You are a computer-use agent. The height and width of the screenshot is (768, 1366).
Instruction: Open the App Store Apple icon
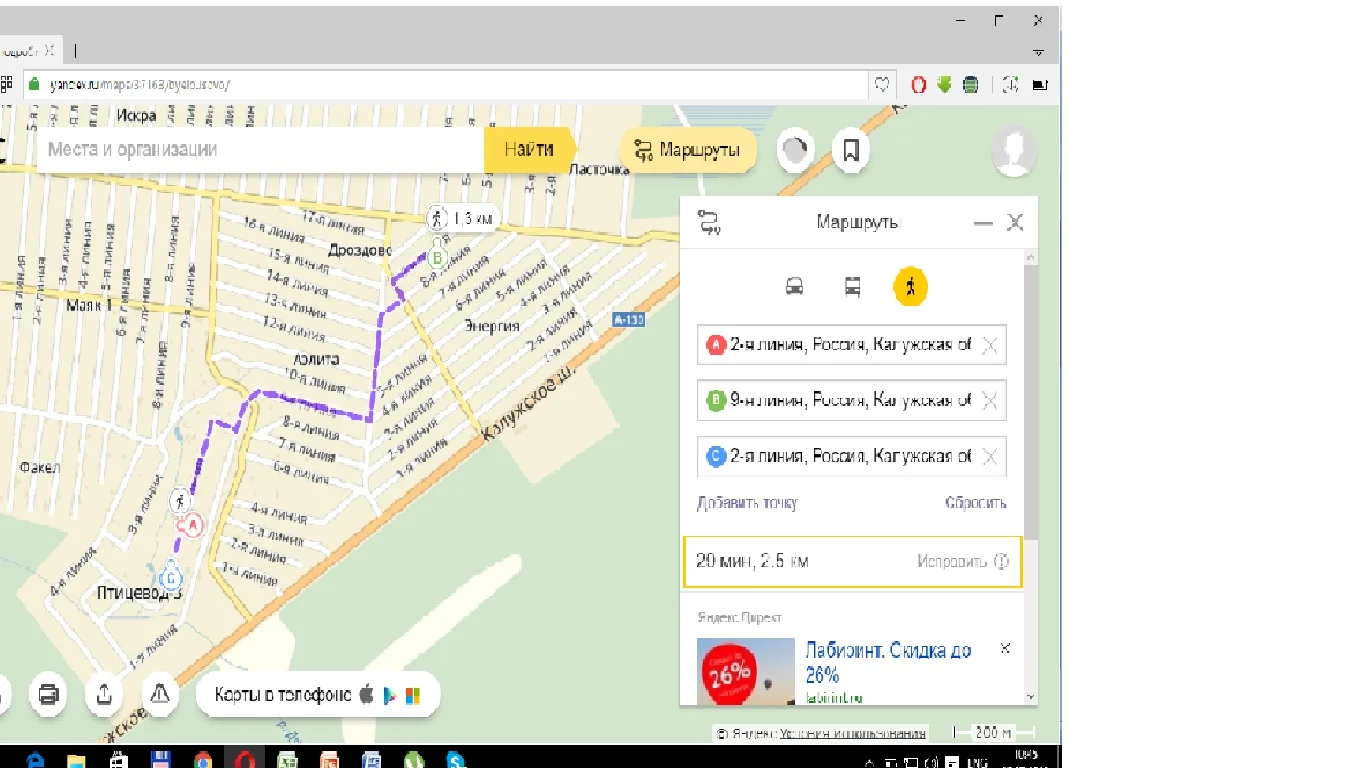366,695
